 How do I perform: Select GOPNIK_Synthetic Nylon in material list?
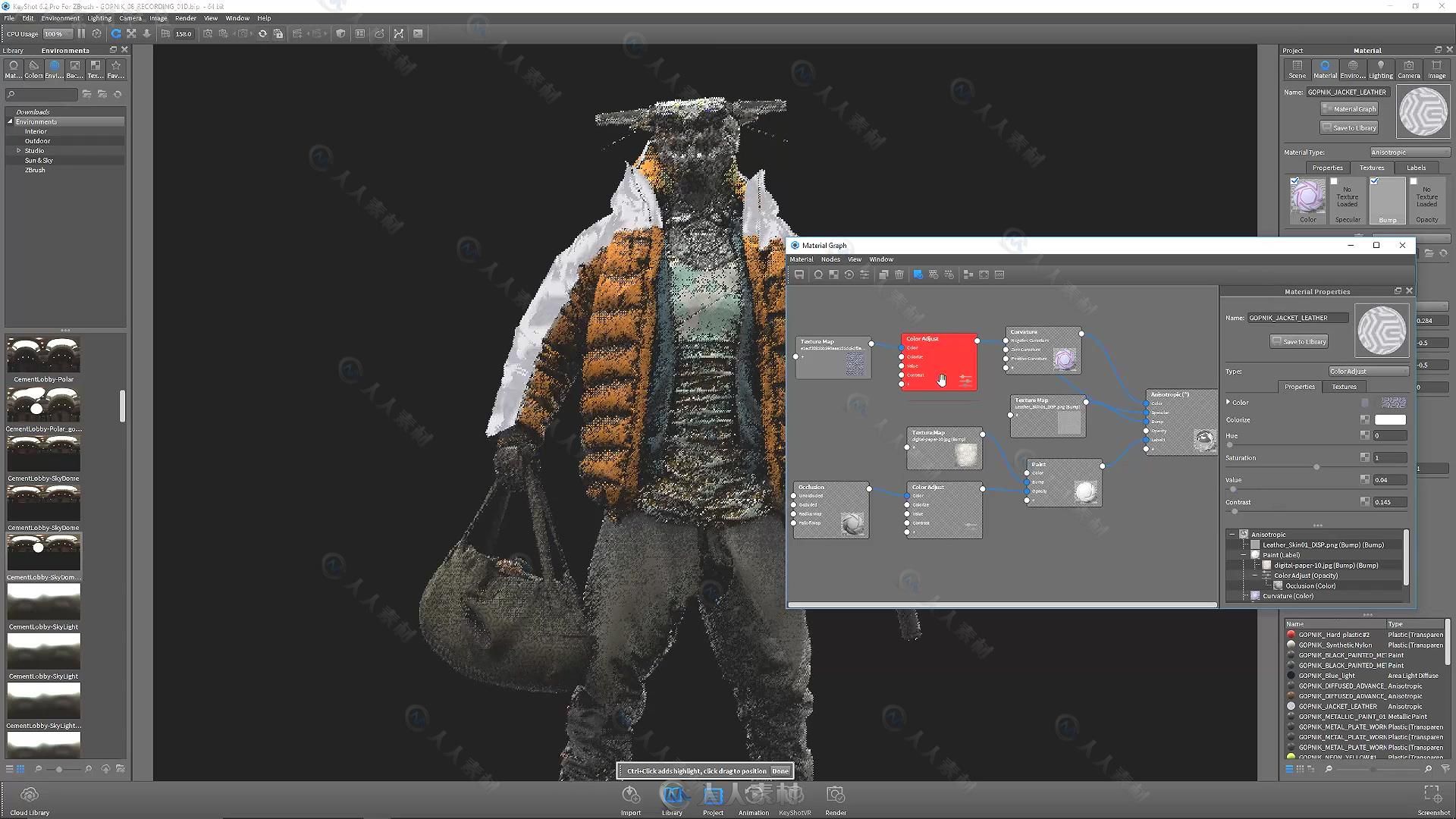click(x=1365, y=645)
